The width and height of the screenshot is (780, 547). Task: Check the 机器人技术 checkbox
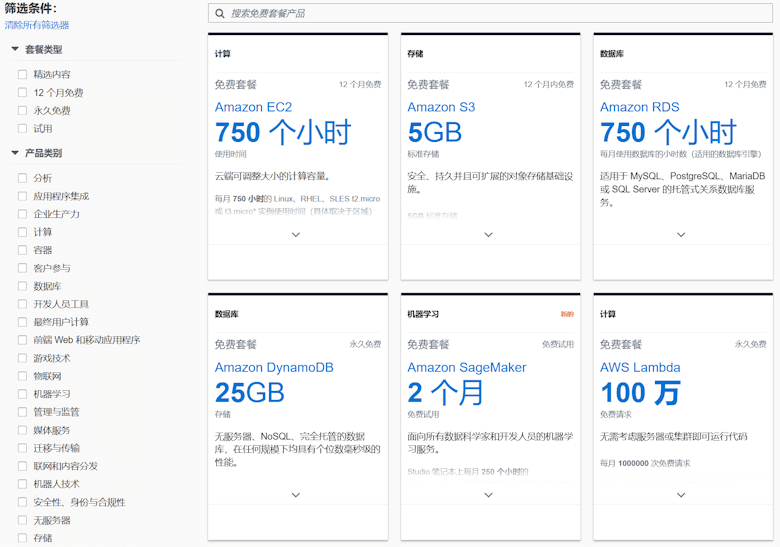pos(22,484)
